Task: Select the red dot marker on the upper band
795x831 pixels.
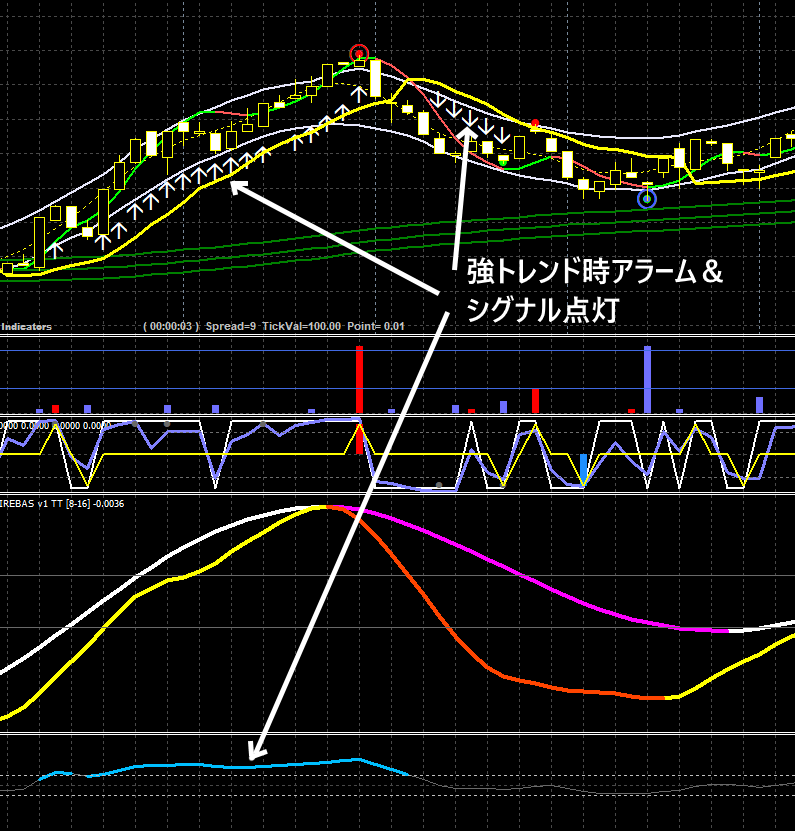Action: pos(535,123)
